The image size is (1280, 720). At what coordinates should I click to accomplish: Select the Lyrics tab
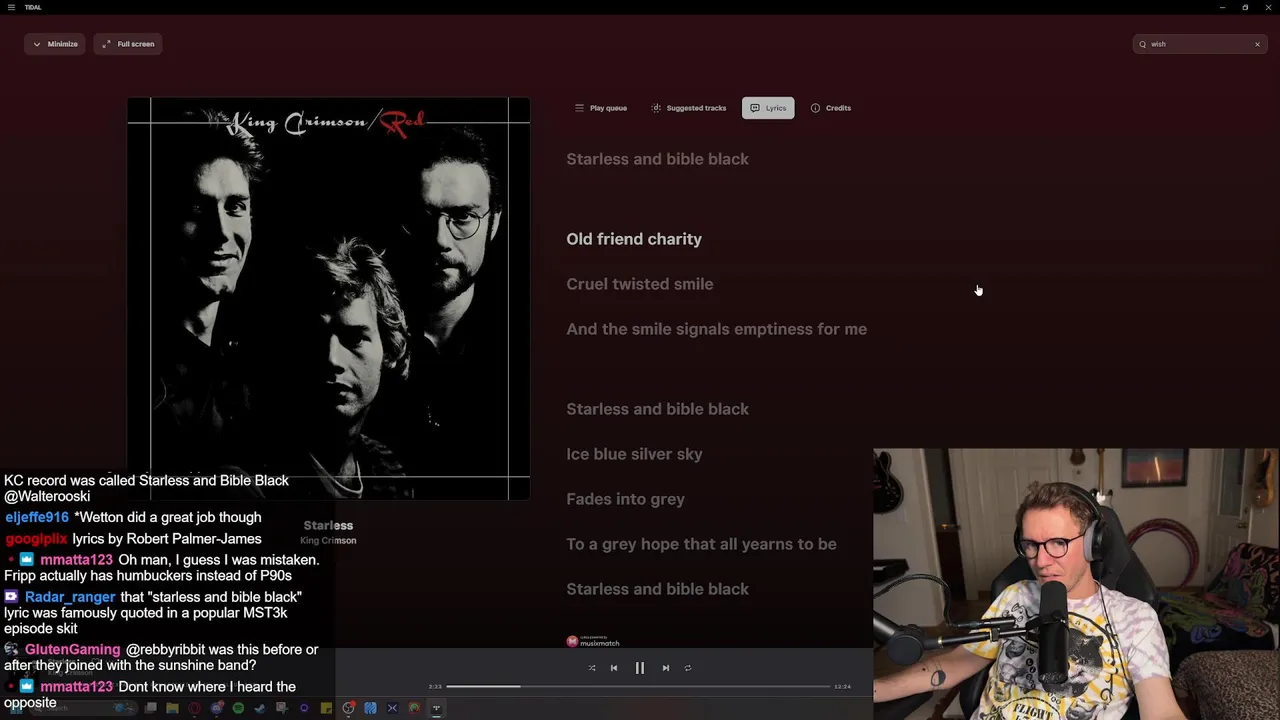coord(768,108)
